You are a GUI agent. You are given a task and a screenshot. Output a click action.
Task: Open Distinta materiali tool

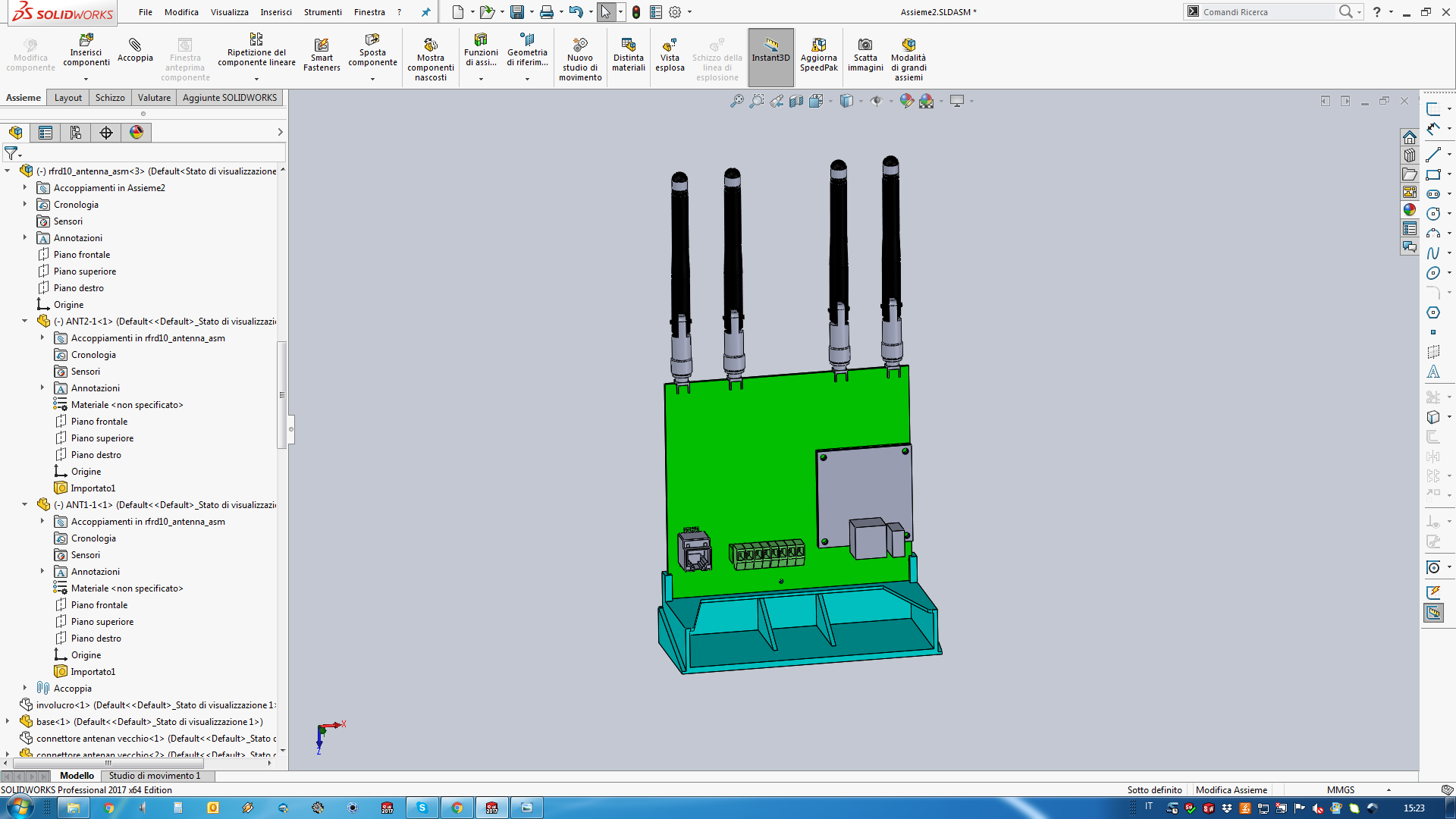pyautogui.click(x=628, y=45)
